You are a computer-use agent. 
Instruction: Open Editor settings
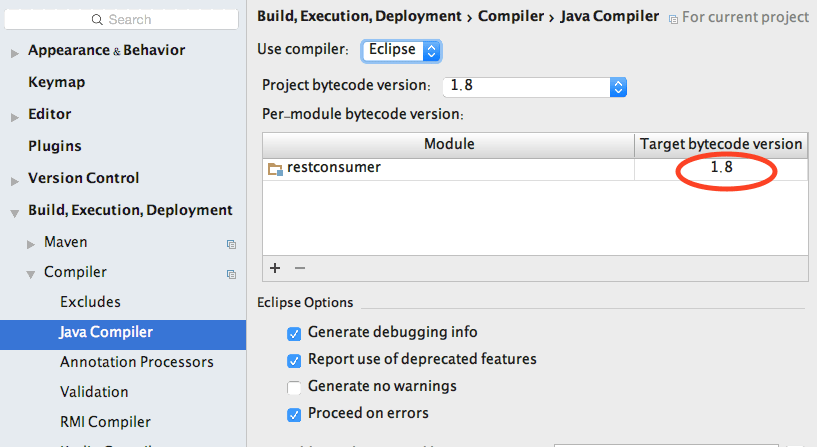(49, 114)
